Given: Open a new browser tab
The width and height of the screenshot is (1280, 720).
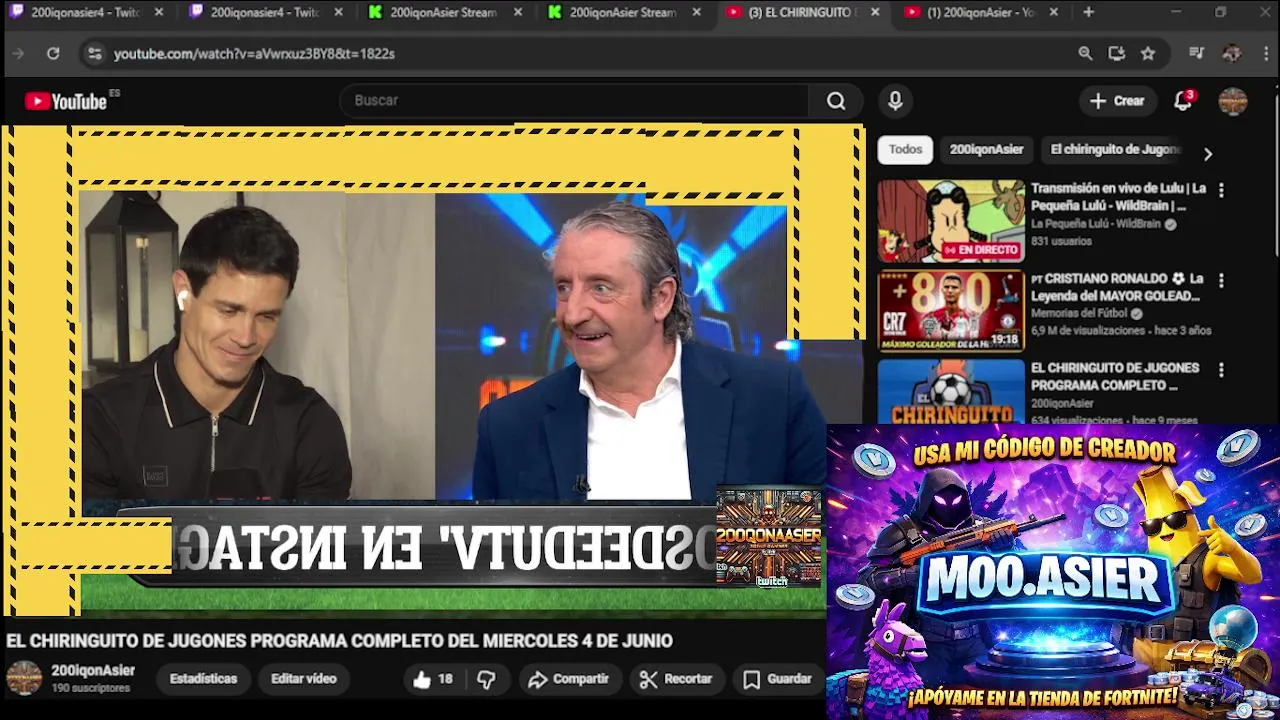Looking at the screenshot, I should 1088,12.
